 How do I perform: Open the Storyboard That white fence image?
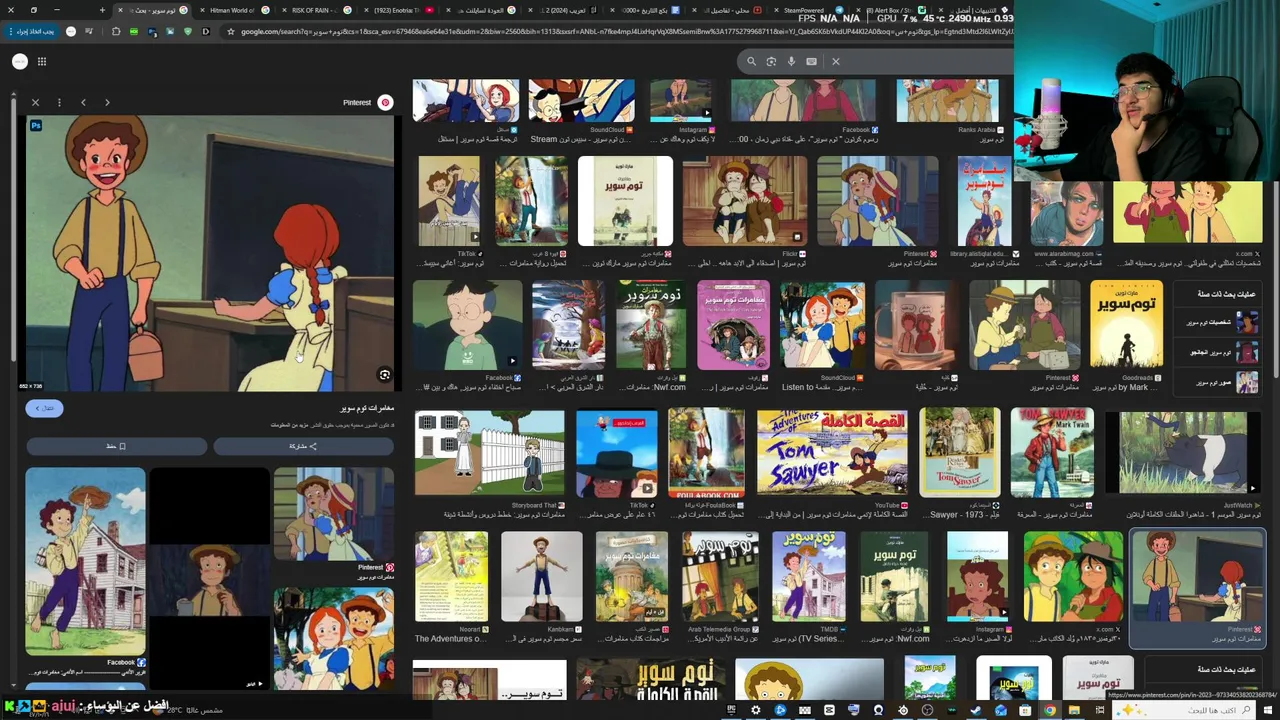[x=489, y=452]
